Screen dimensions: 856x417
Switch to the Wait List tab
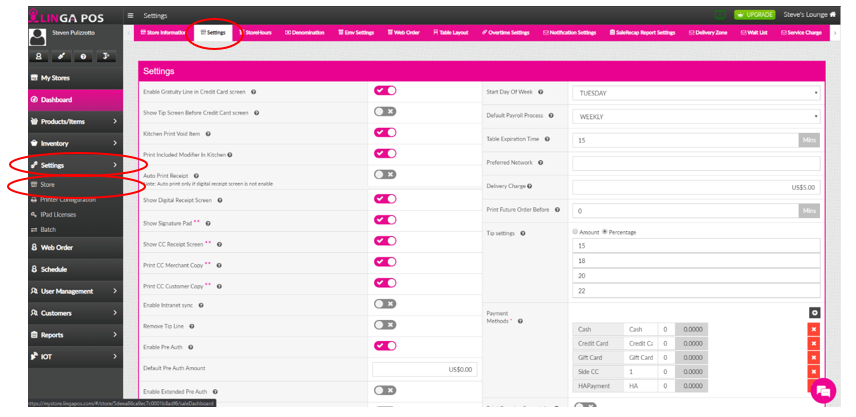coord(754,33)
